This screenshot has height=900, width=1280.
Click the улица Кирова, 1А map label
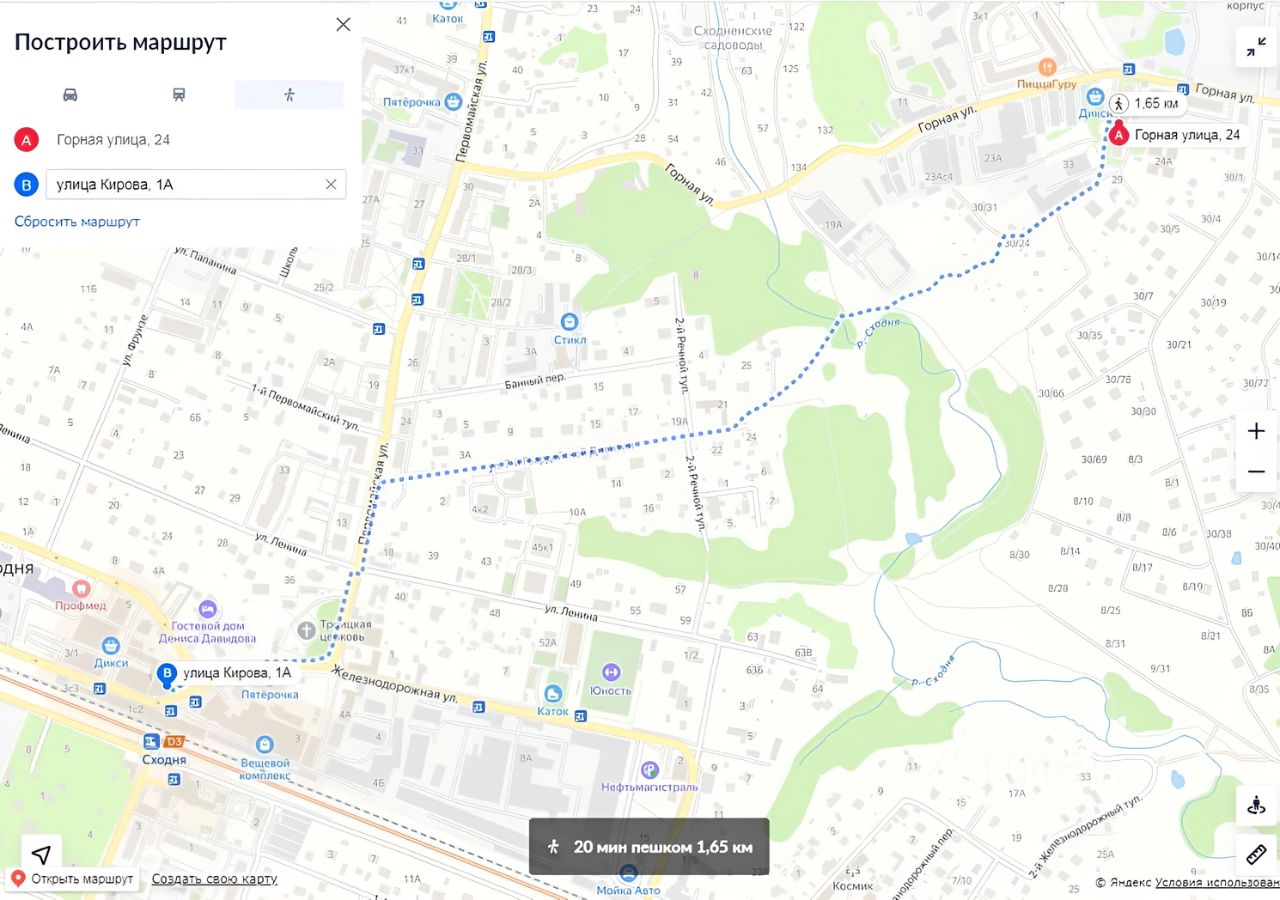click(x=237, y=674)
